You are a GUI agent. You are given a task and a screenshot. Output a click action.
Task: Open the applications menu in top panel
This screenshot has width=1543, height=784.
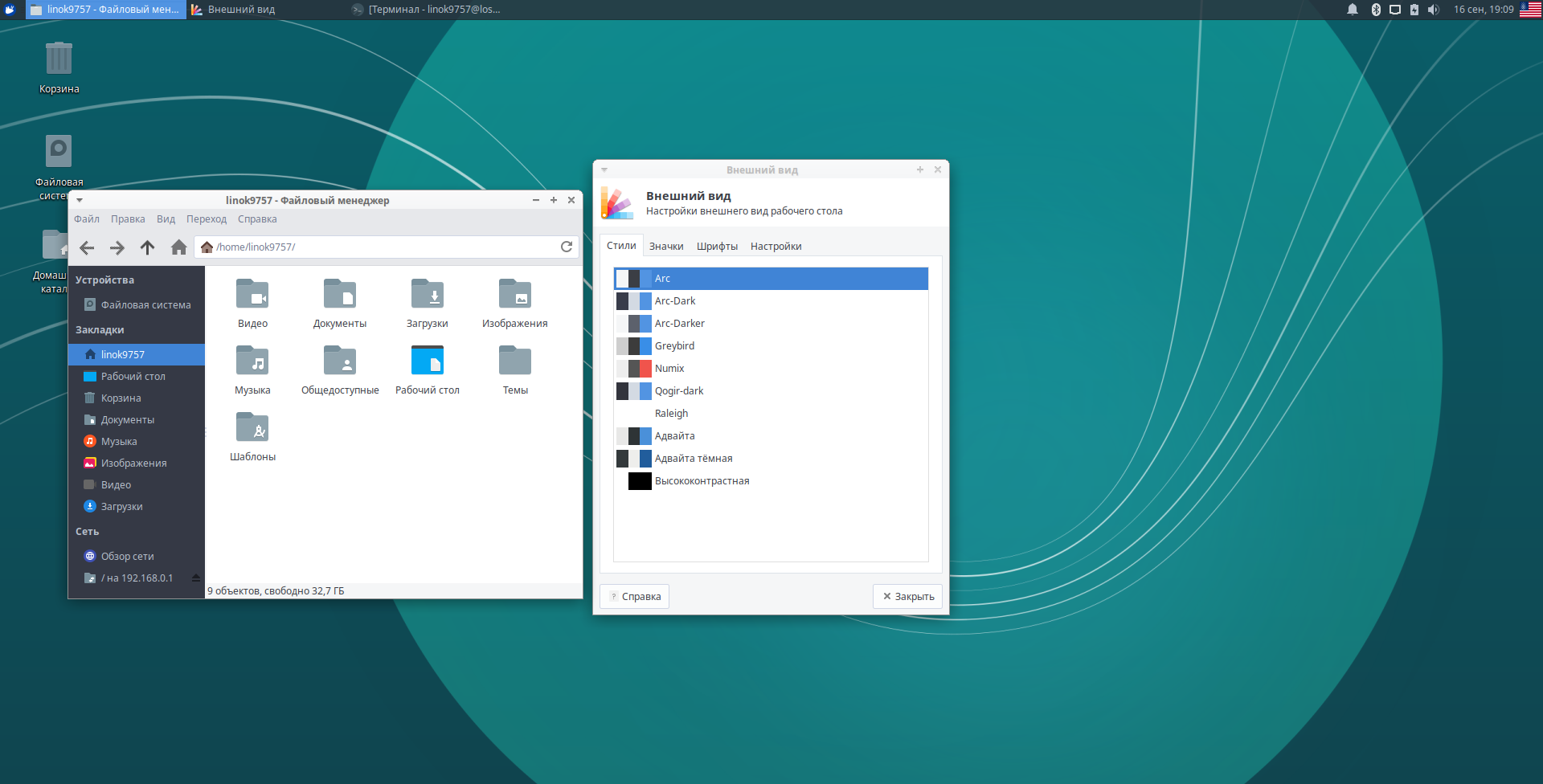point(10,10)
